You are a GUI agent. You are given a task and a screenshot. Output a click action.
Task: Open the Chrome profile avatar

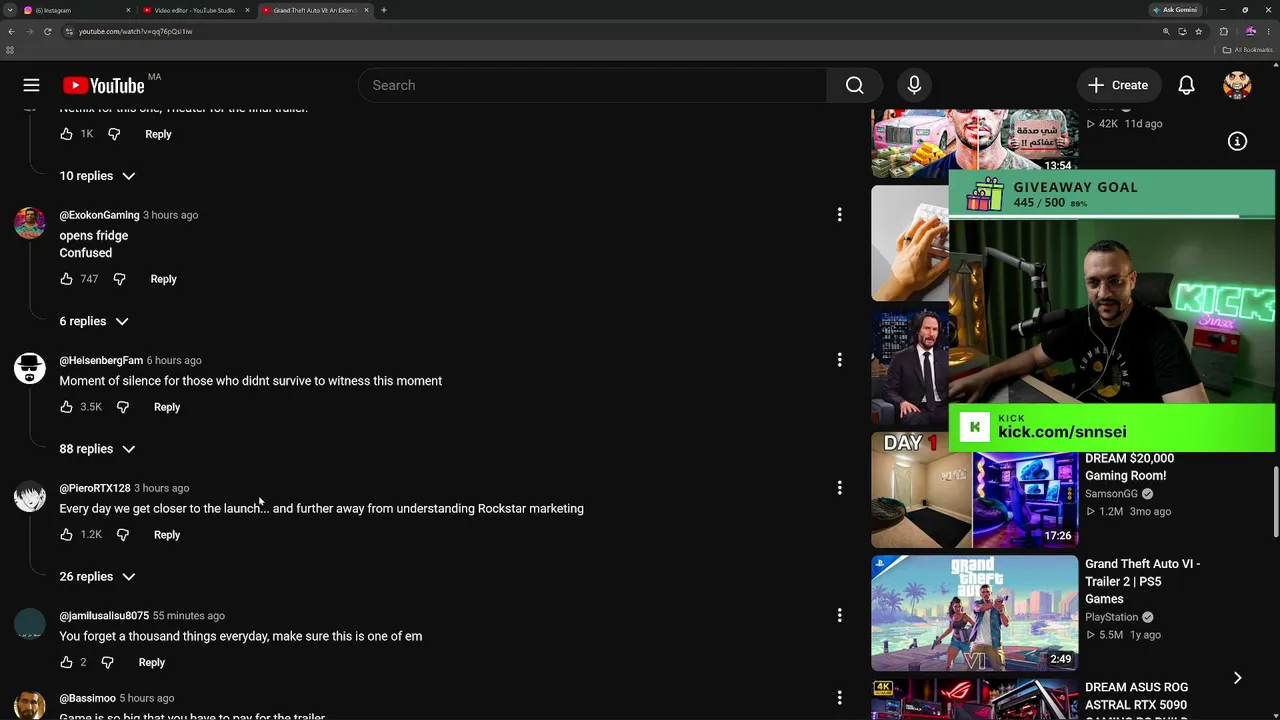coord(1250,31)
